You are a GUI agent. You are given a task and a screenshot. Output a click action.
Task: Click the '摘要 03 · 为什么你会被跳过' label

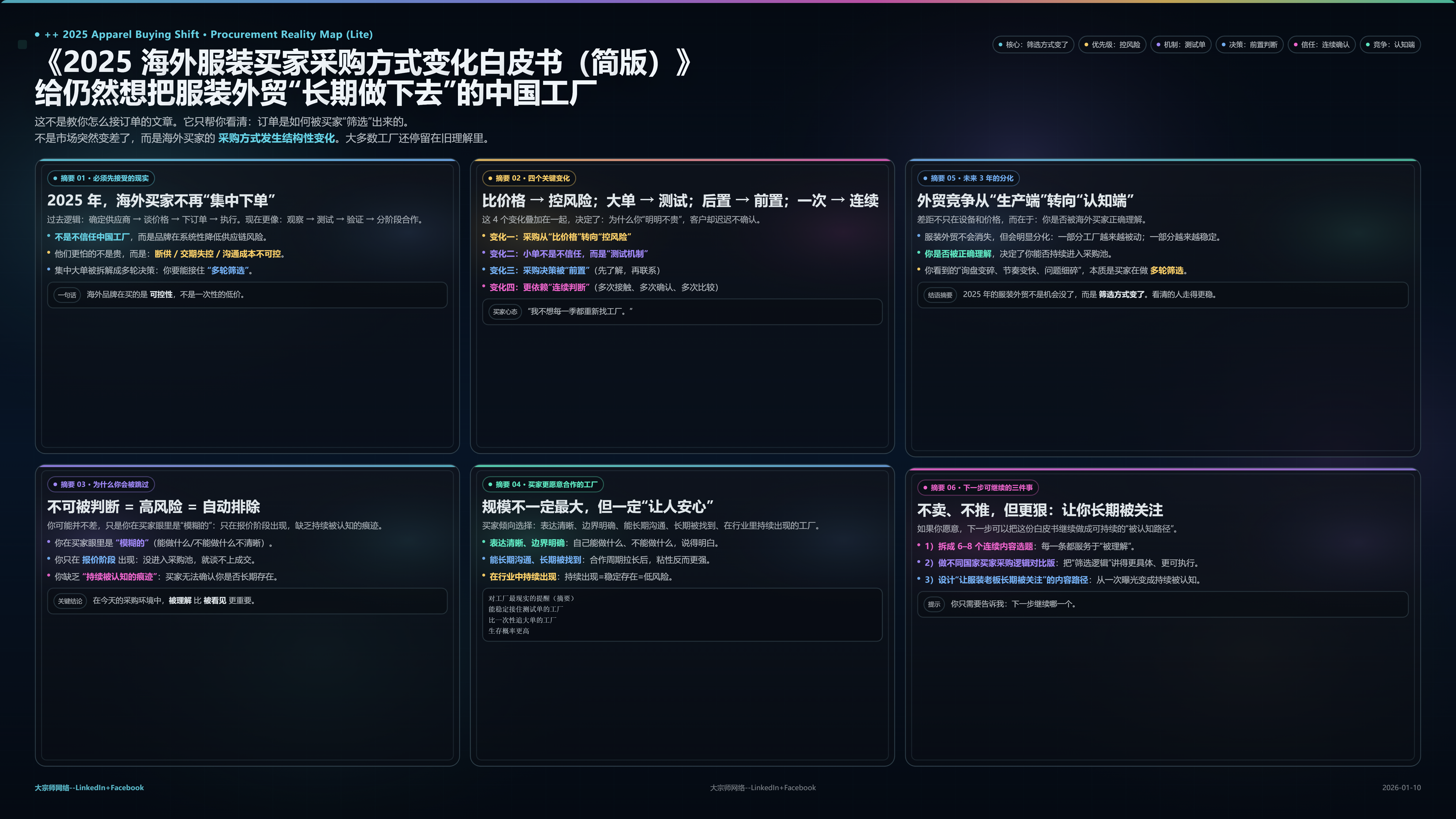tap(101, 484)
